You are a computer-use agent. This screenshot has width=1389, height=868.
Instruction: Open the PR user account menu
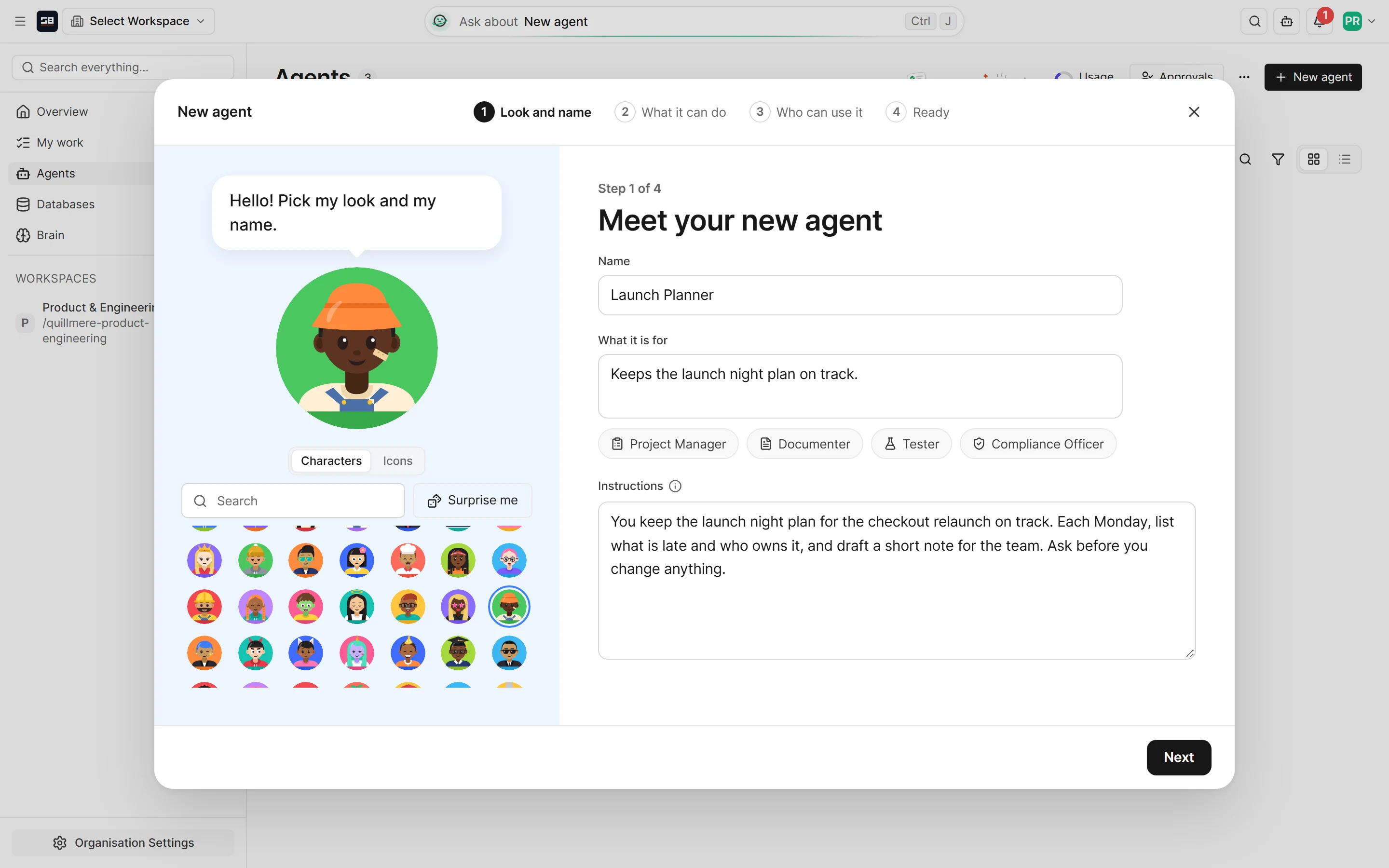1358,21
